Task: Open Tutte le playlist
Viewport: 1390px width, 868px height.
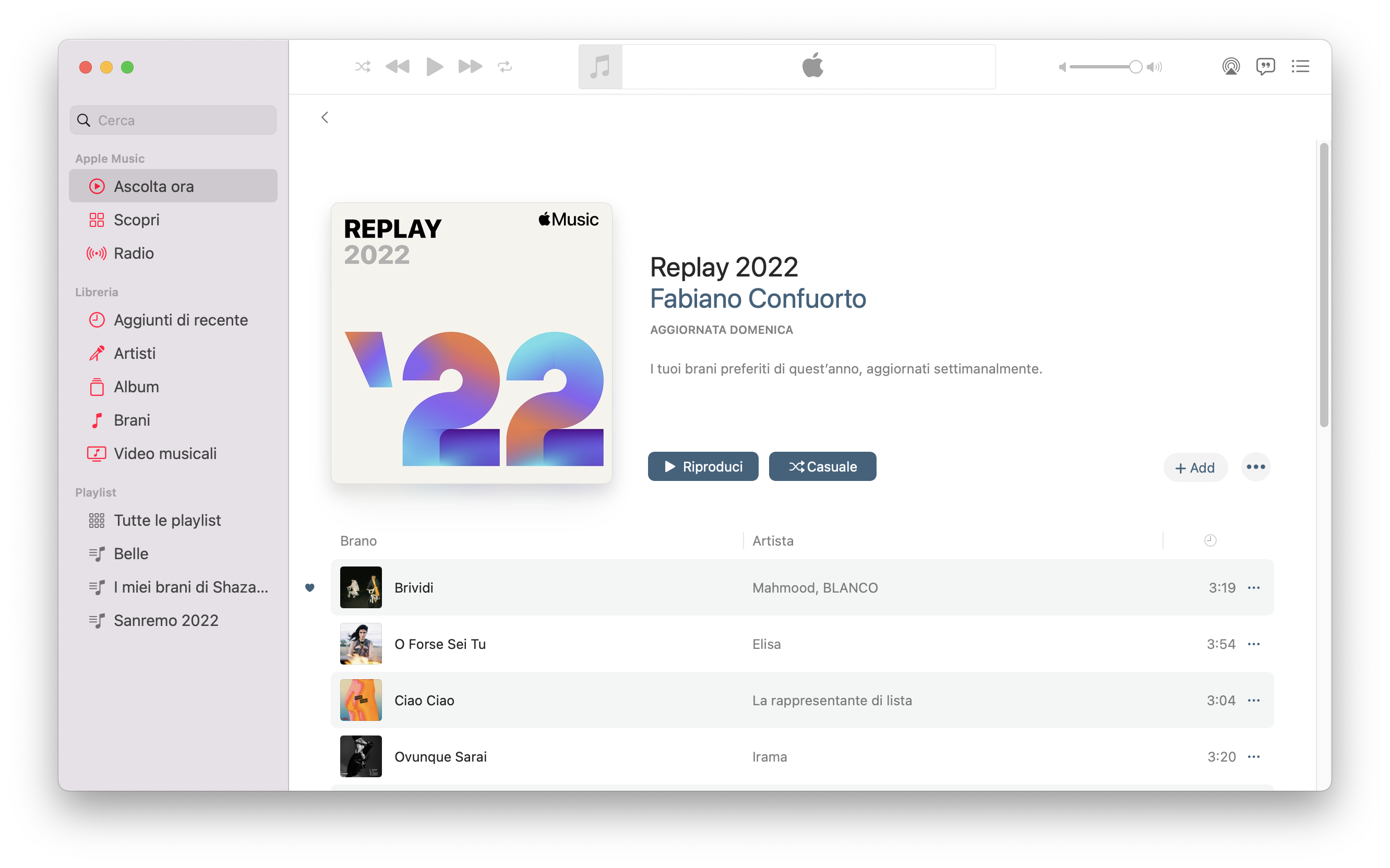Action: tap(173, 520)
